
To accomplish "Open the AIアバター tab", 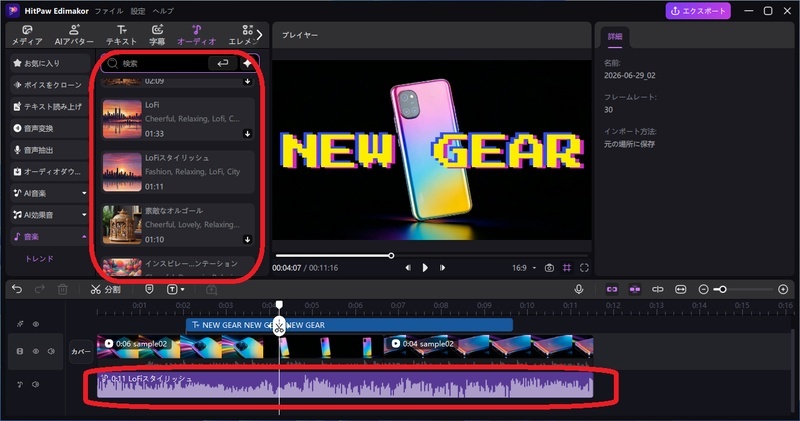I will click(x=74, y=35).
